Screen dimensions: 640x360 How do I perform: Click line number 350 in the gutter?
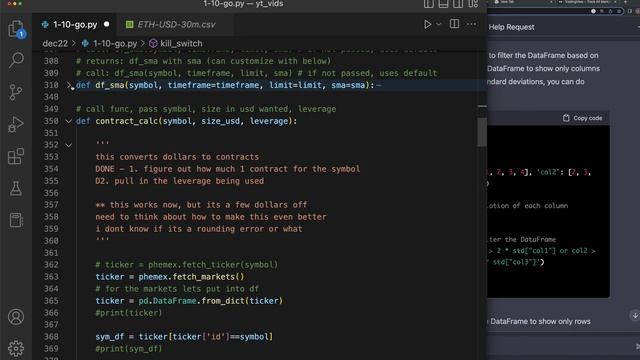(51, 121)
